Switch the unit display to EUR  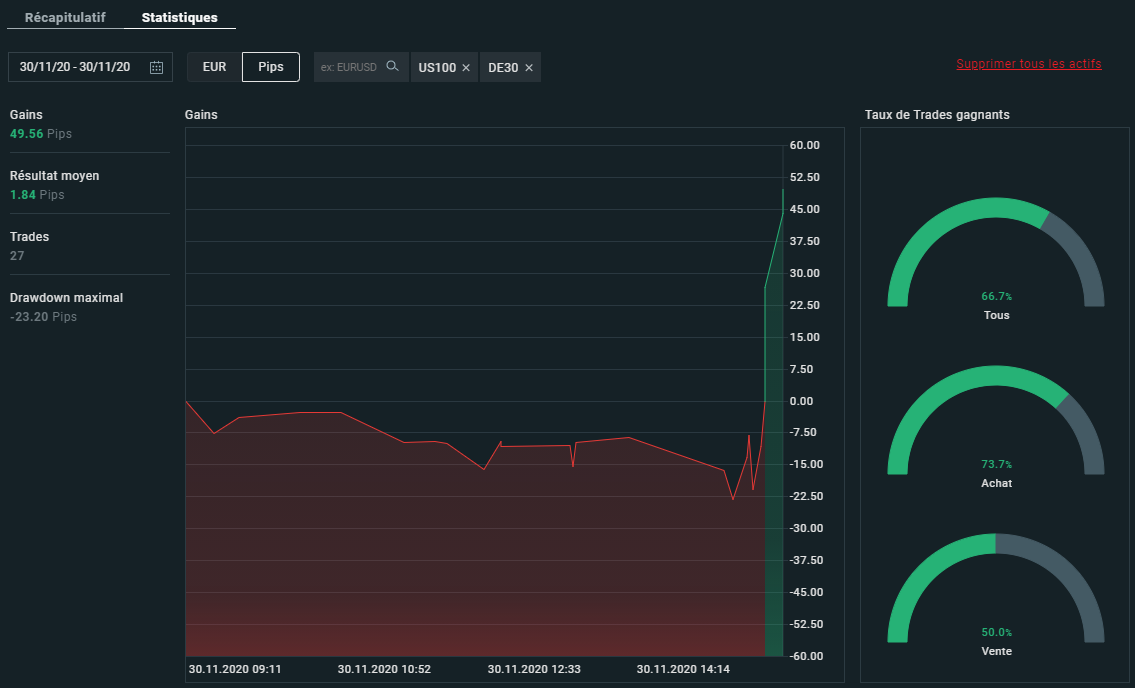coord(214,67)
